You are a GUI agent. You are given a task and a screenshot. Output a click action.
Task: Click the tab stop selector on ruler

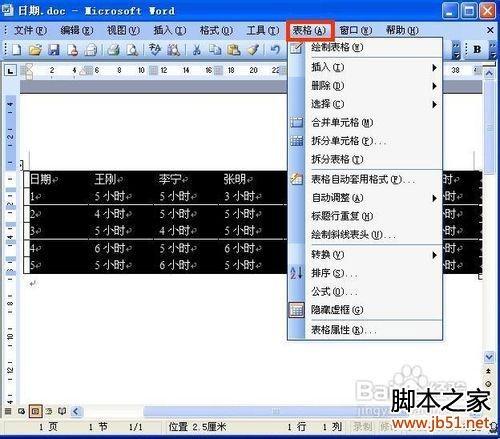pos(11,71)
